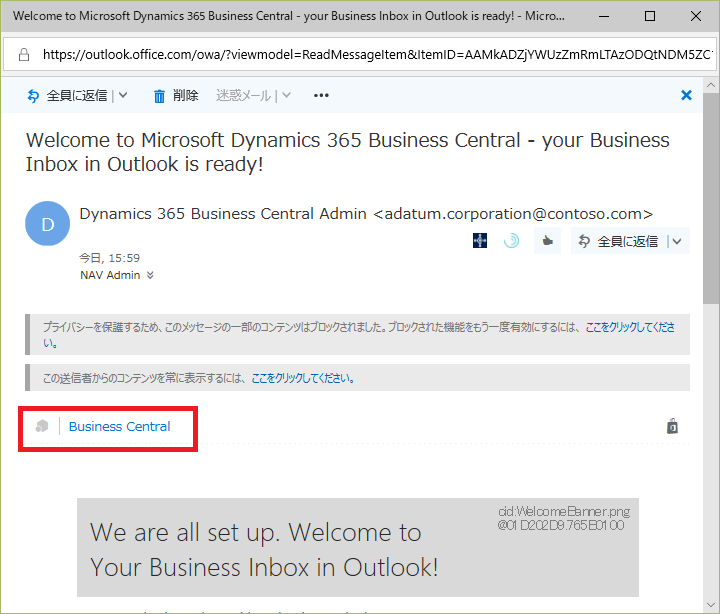This screenshot has width=720, height=614.
Task: Click the link to always show this sender's content
Action: [x=303, y=378]
